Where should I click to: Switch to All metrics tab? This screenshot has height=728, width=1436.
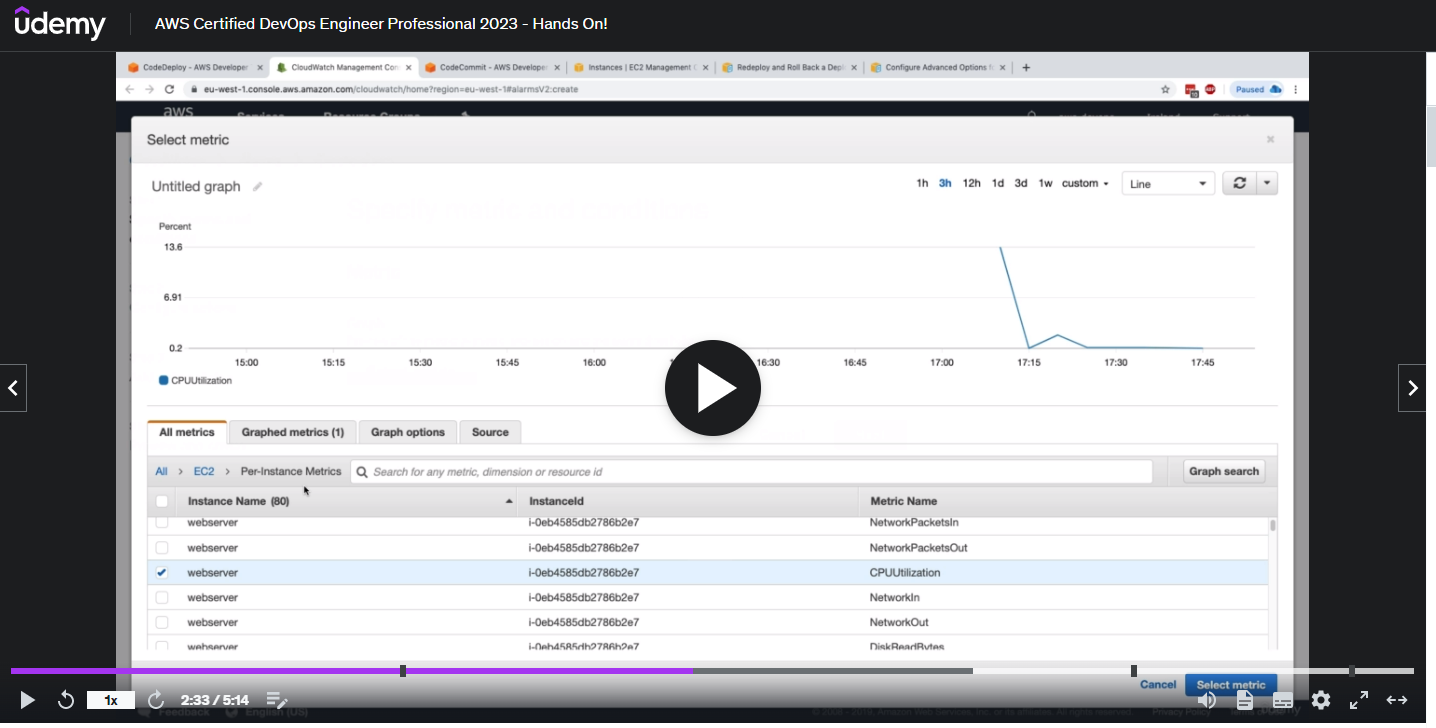(187, 432)
